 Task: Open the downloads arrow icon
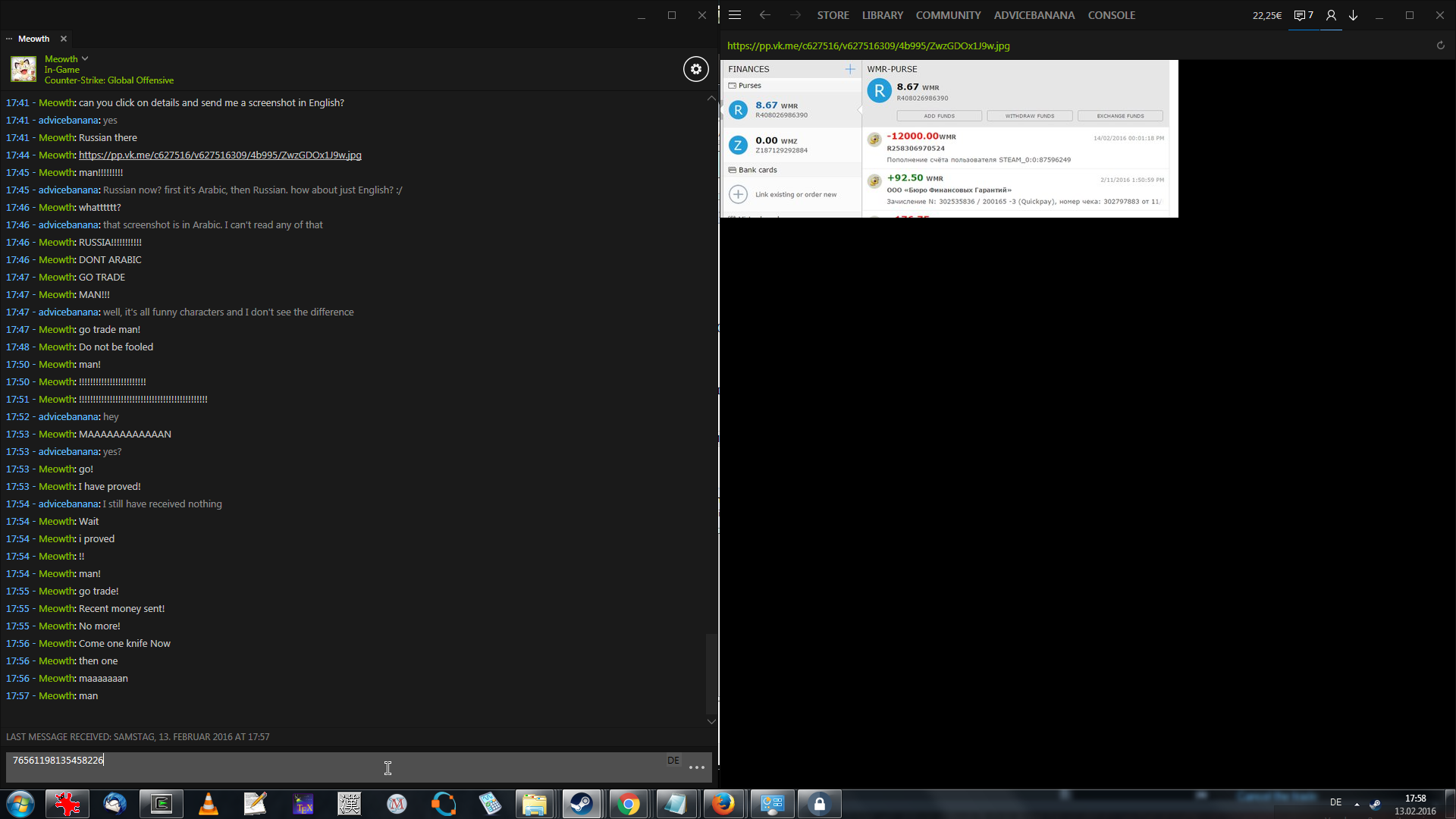(x=1353, y=15)
